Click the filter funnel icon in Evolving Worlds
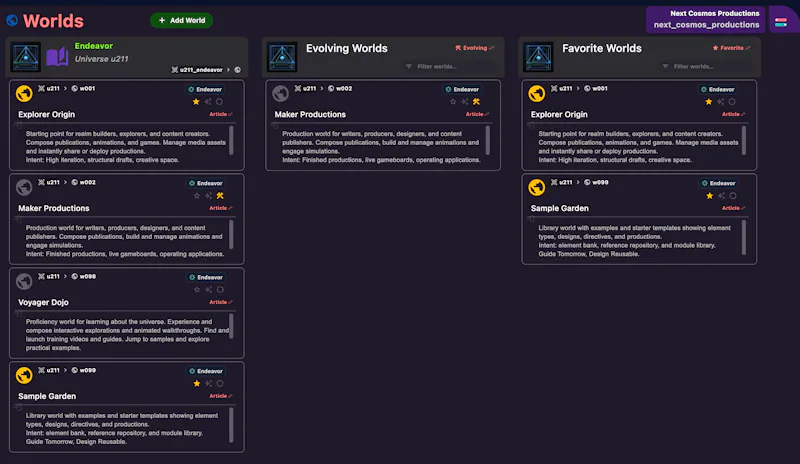The image size is (800, 464). click(x=409, y=66)
